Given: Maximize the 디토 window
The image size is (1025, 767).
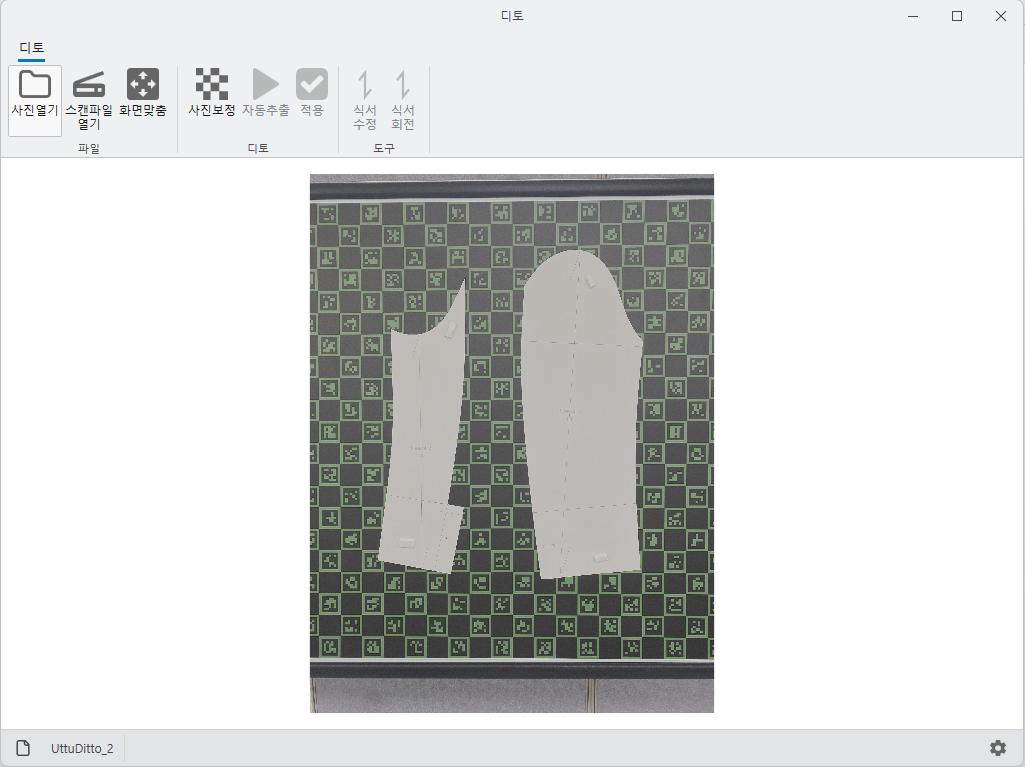Looking at the screenshot, I should tap(957, 16).
